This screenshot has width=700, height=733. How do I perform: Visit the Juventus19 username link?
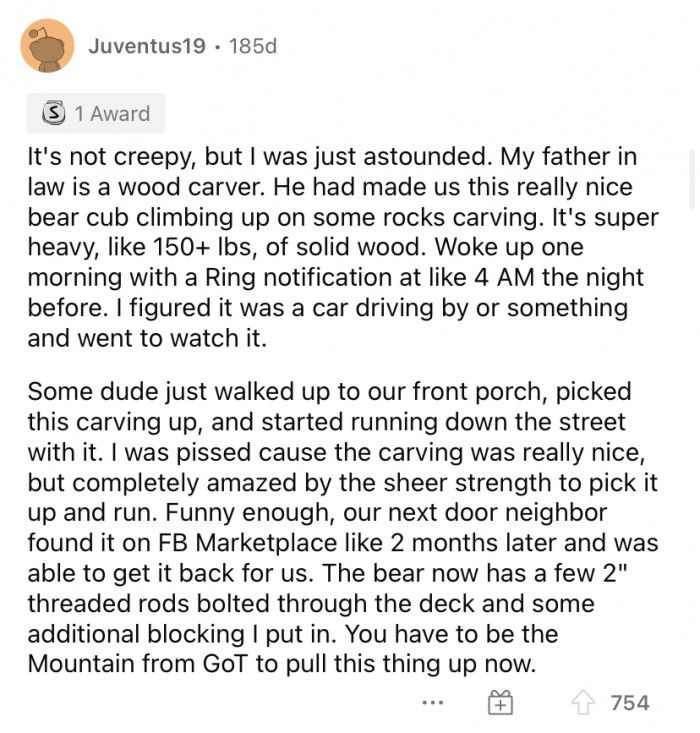[147, 46]
